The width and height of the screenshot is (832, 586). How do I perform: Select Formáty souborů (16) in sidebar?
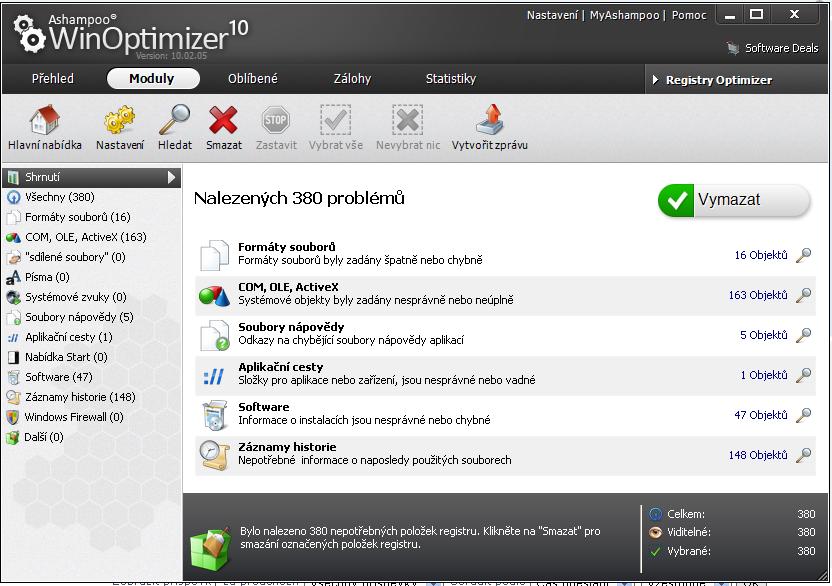click(x=77, y=217)
